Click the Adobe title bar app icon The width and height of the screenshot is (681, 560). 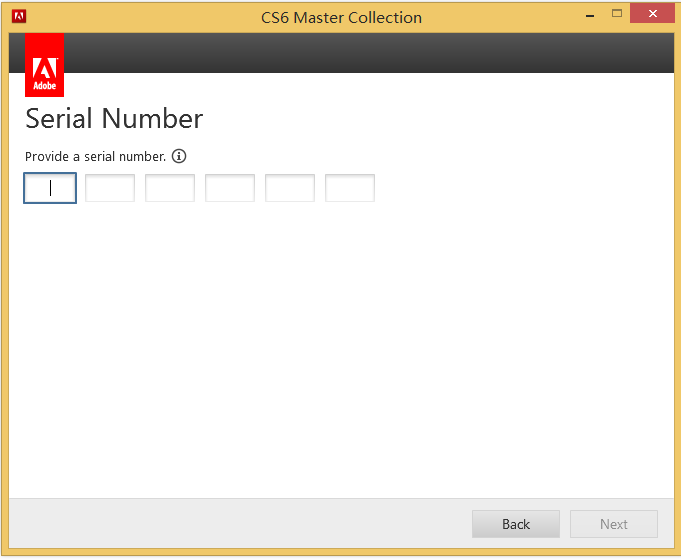click(x=19, y=17)
